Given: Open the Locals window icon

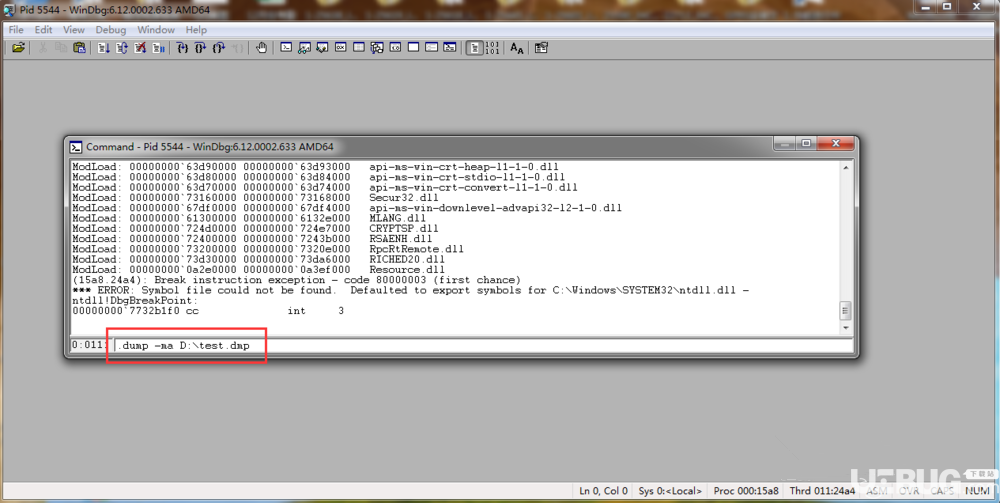Looking at the screenshot, I should [x=322, y=48].
